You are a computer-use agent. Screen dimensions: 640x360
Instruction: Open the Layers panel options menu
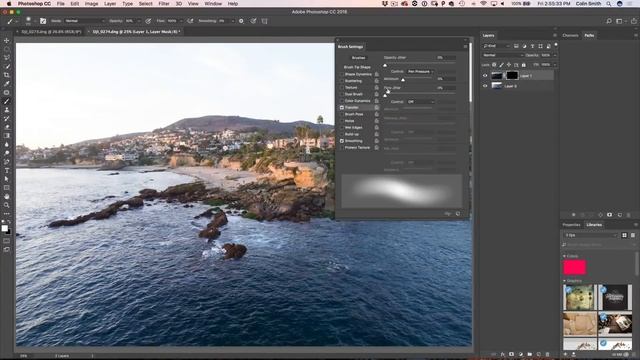point(555,36)
